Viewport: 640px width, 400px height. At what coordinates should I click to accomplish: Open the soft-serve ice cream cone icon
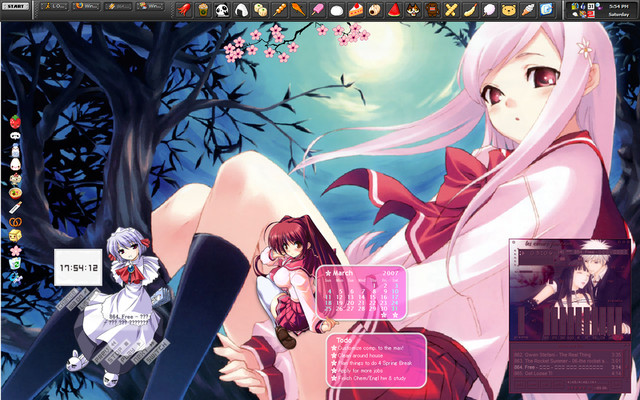coord(528,10)
